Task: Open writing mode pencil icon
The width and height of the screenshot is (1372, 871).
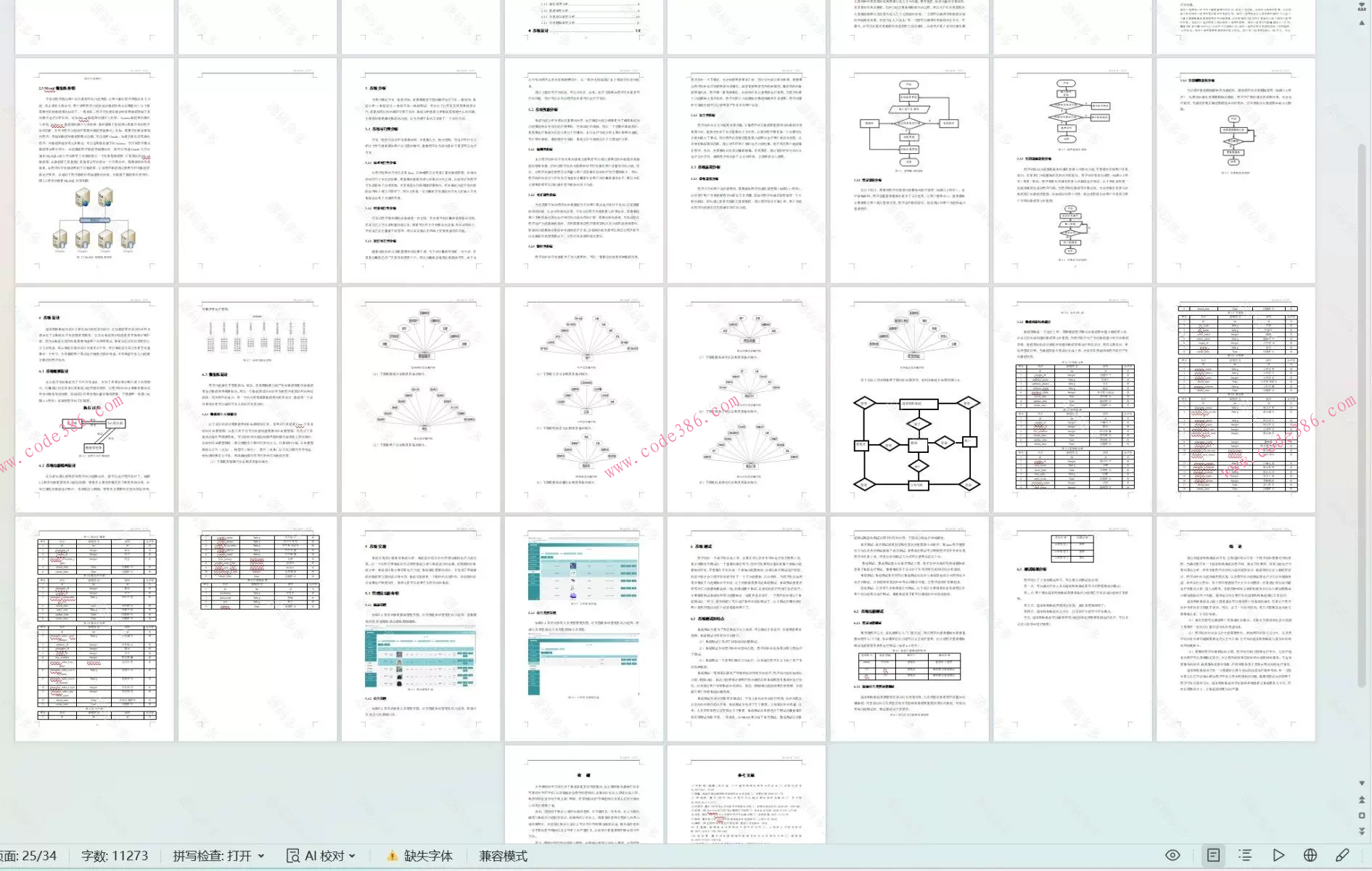Action: pyautogui.click(x=1343, y=855)
